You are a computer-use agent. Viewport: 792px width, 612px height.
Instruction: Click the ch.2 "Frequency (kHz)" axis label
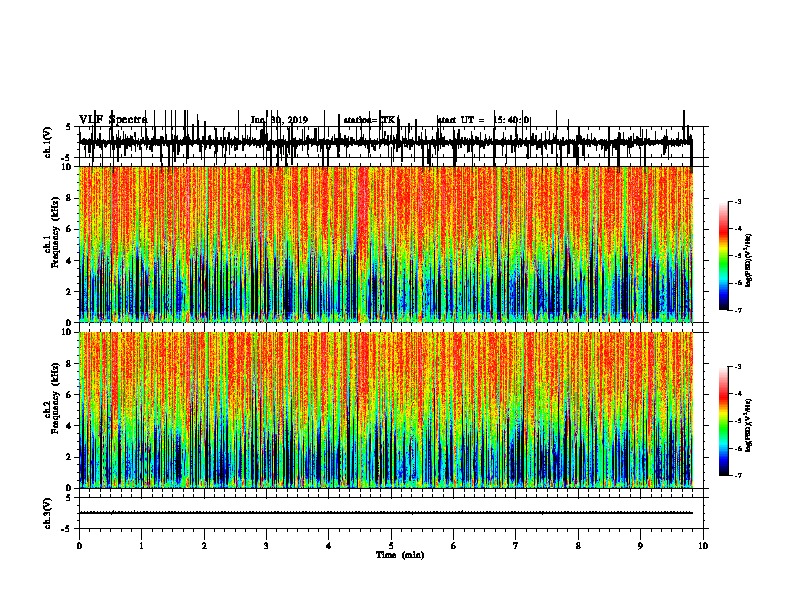tap(55, 398)
